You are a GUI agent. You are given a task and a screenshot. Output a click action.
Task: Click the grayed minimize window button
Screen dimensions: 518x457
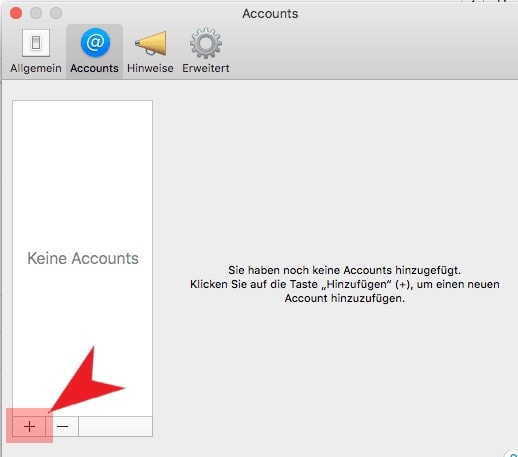(x=36, y=13)
